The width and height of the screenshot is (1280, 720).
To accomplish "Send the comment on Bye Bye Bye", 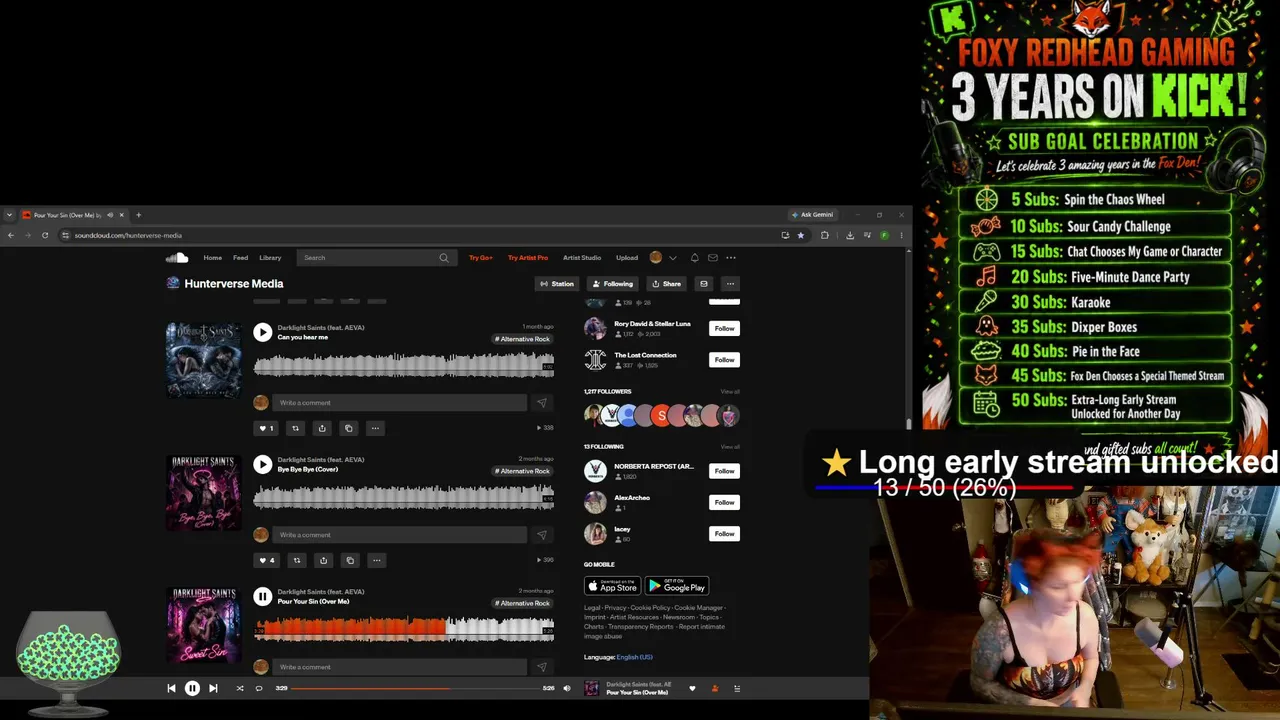I will pyautogui.click(x=542, y=535).
